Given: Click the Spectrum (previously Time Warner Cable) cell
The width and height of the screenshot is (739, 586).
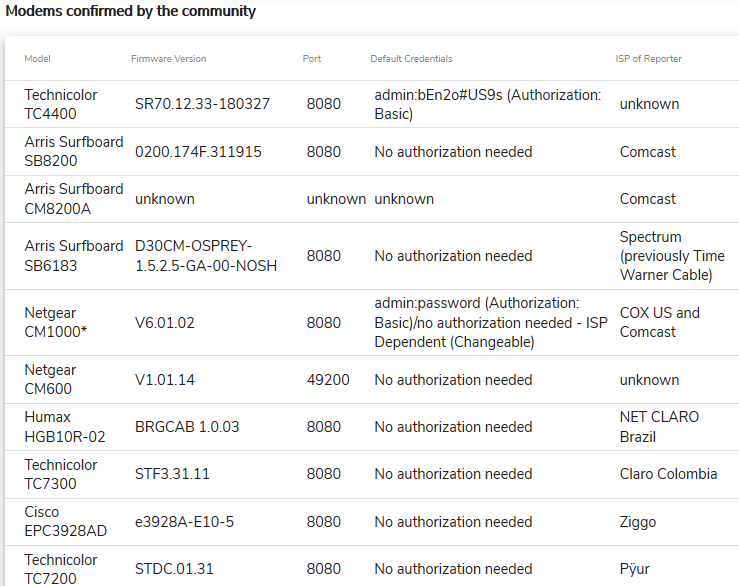Looking at the screenshot, I should pyautogui.click(x=671, y=256).
